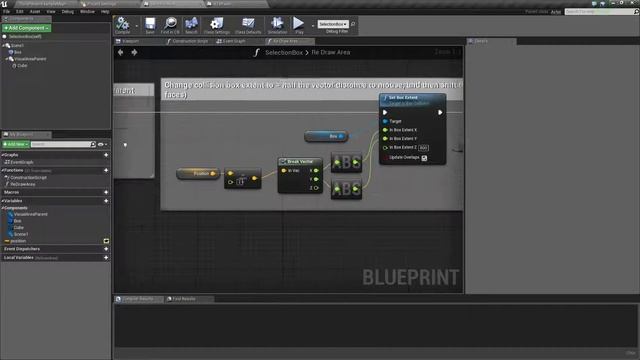This screenshot has width=640, height=360.
Task: Add a new Graph with plus icon
Action: pyautogui.click(x=106, y=155)
